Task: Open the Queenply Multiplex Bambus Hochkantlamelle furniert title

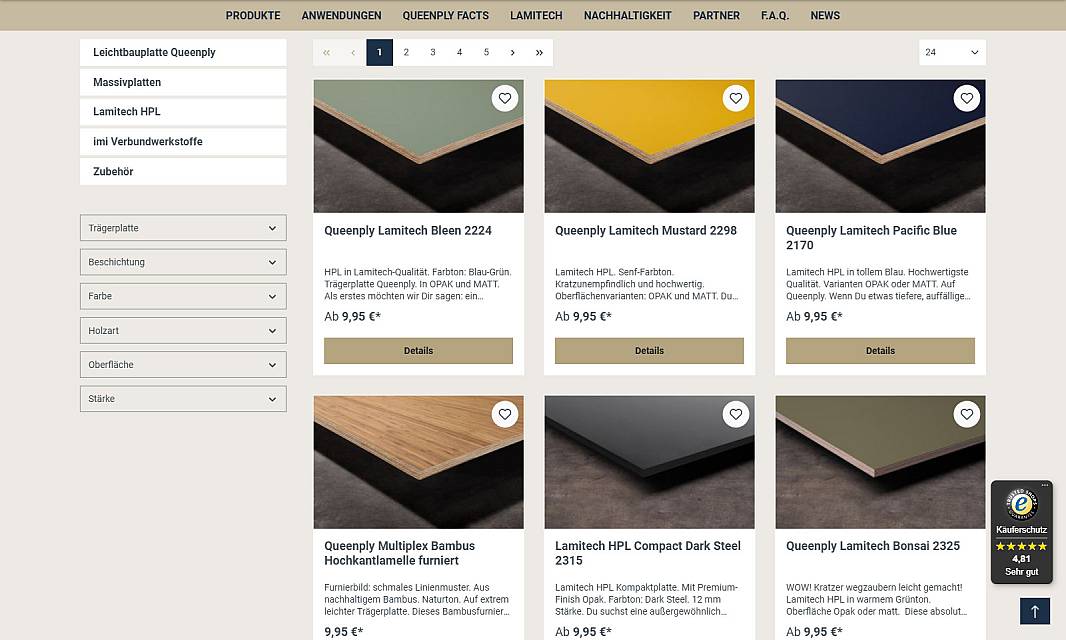Action: 400,553
